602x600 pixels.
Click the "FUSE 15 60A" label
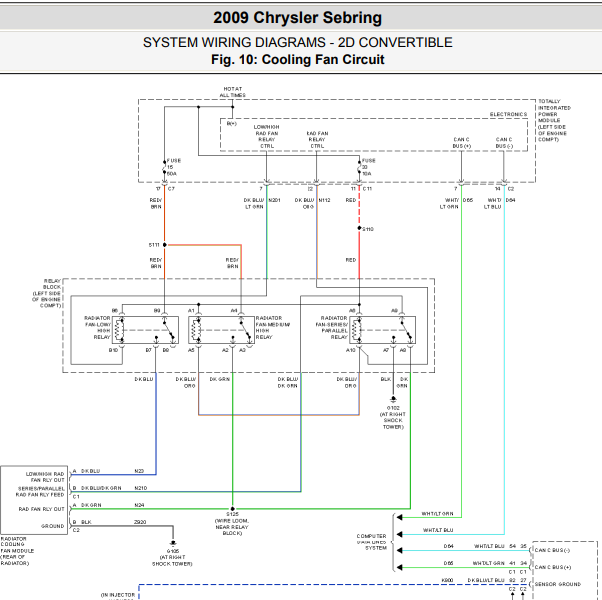pyautogui.click(x=173, y=167)
